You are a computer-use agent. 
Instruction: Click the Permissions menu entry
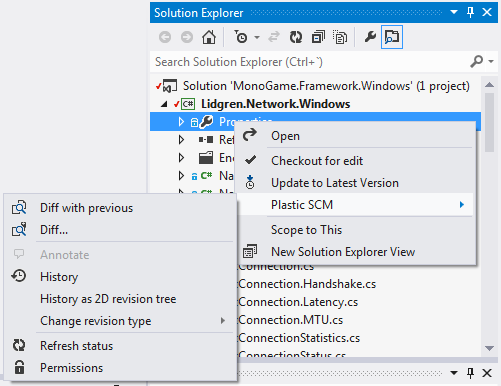(121, 368)
